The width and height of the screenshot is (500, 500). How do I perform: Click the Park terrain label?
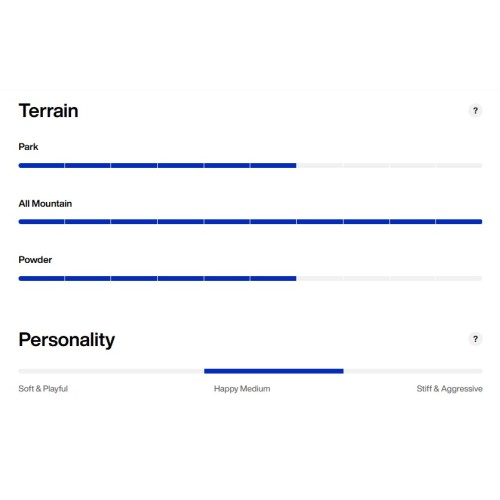[x=28, y=147]
